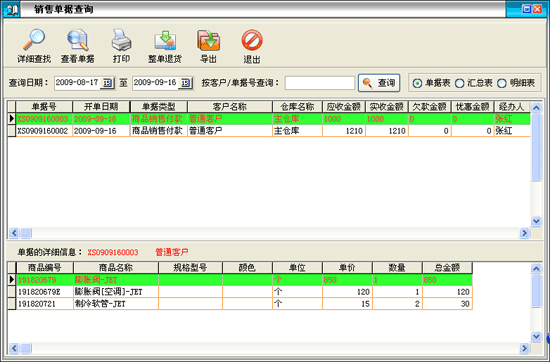Select product row 191820721 制冷软管-JET
This screenshot has width=550, height=362.
tap(240, 304)
